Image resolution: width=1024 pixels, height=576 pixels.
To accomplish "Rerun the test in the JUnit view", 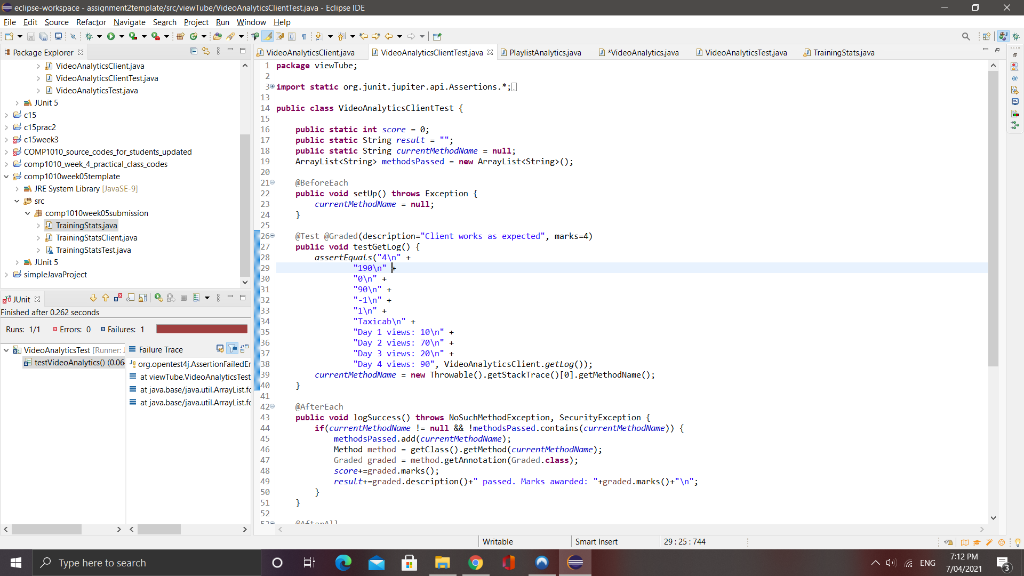I will coord(156,297).
